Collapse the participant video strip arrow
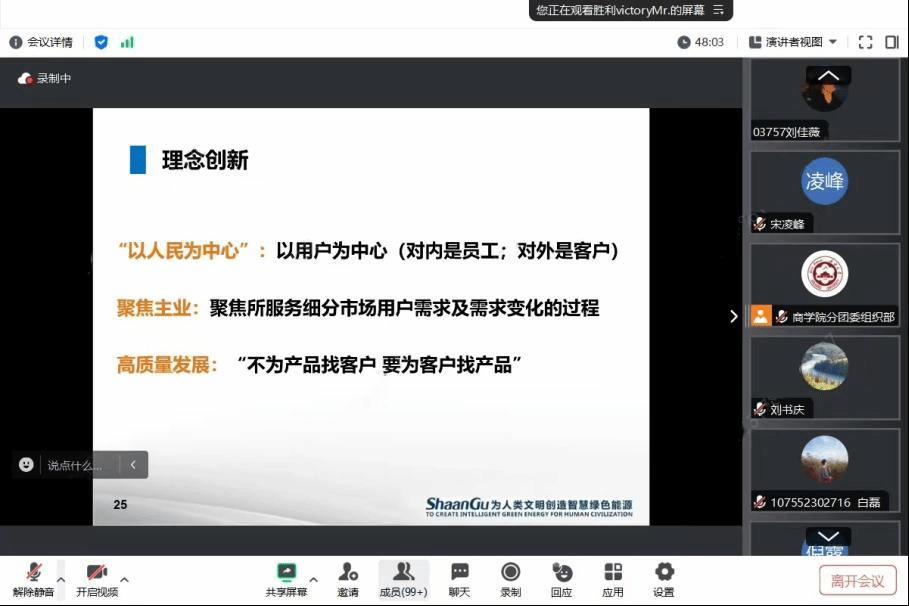The height and width of the screenshot is (606, 909). click(733, 316)
